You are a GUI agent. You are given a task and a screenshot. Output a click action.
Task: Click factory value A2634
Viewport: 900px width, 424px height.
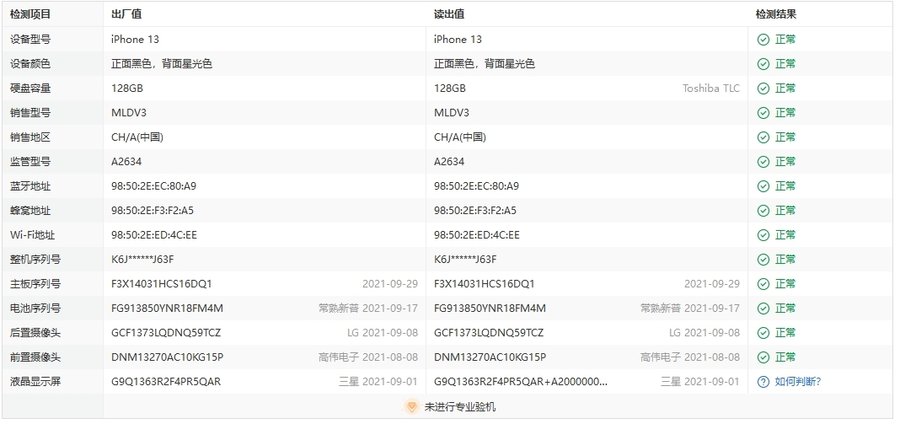(126, 162)
